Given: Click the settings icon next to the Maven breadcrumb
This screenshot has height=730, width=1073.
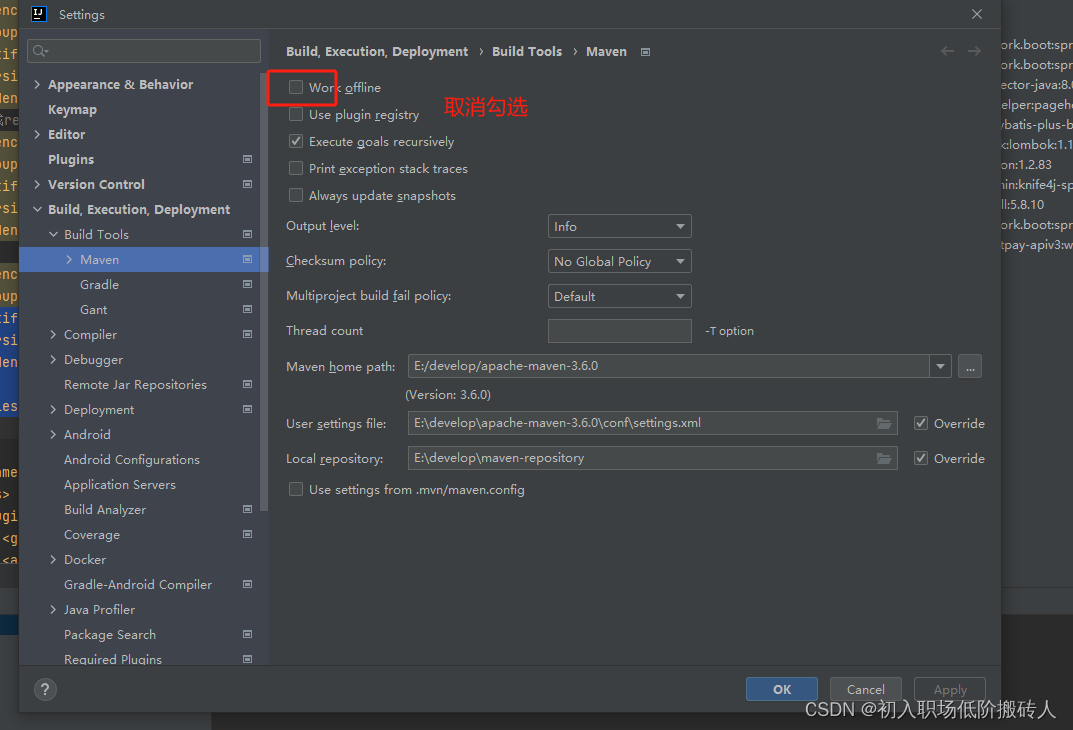Looking at the screenshot, I should pos(645,51).
